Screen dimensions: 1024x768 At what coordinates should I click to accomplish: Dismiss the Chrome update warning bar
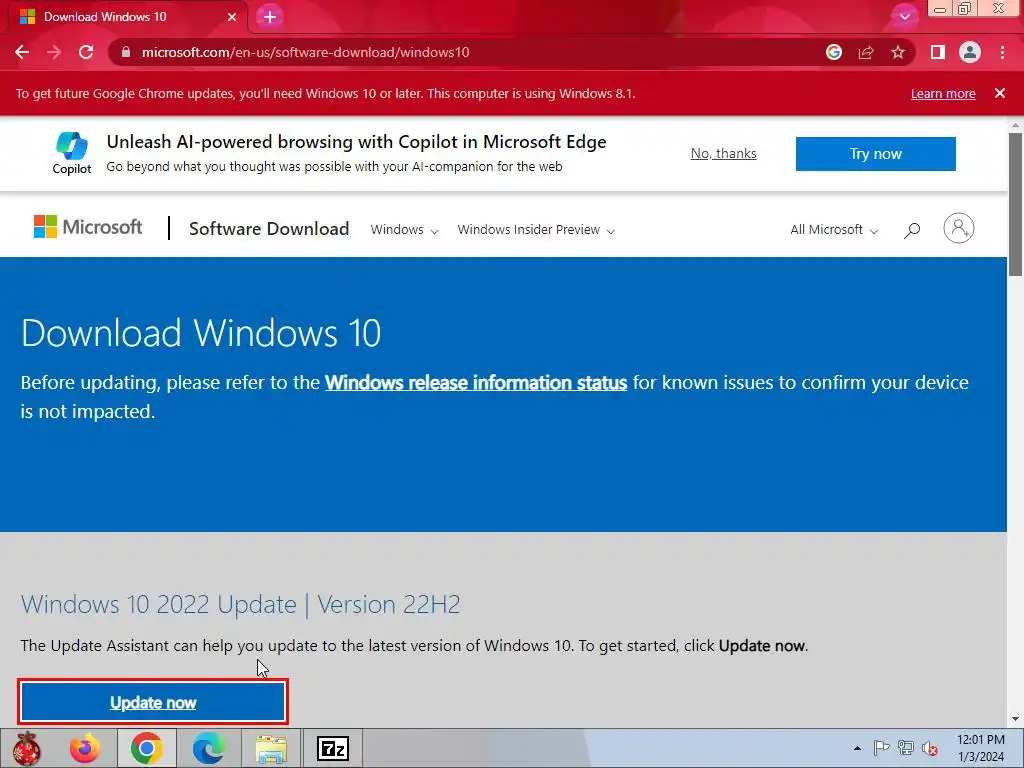click(1000, 93)
